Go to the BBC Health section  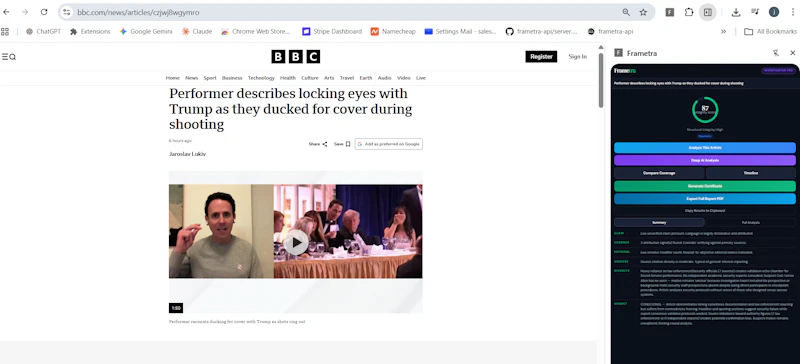click(288, 78)
